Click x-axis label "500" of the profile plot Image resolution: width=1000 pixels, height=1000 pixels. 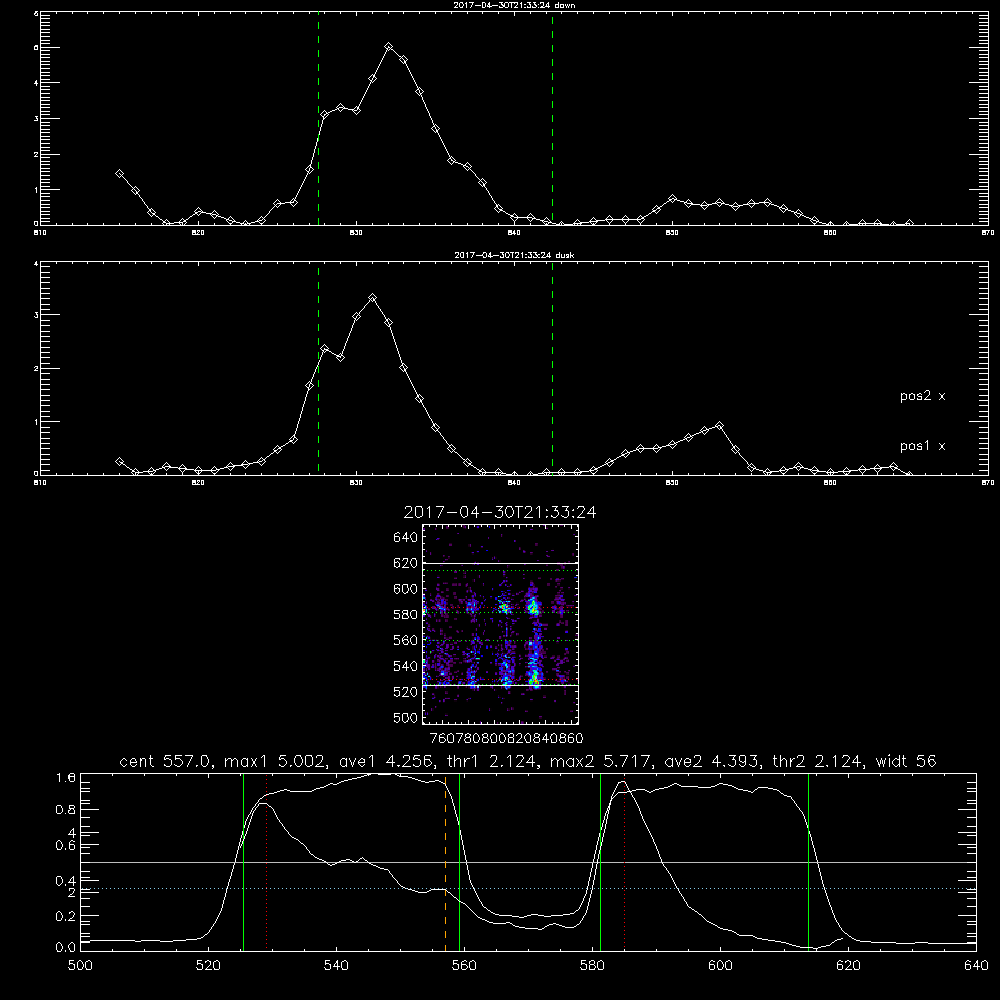click(80, 966)
